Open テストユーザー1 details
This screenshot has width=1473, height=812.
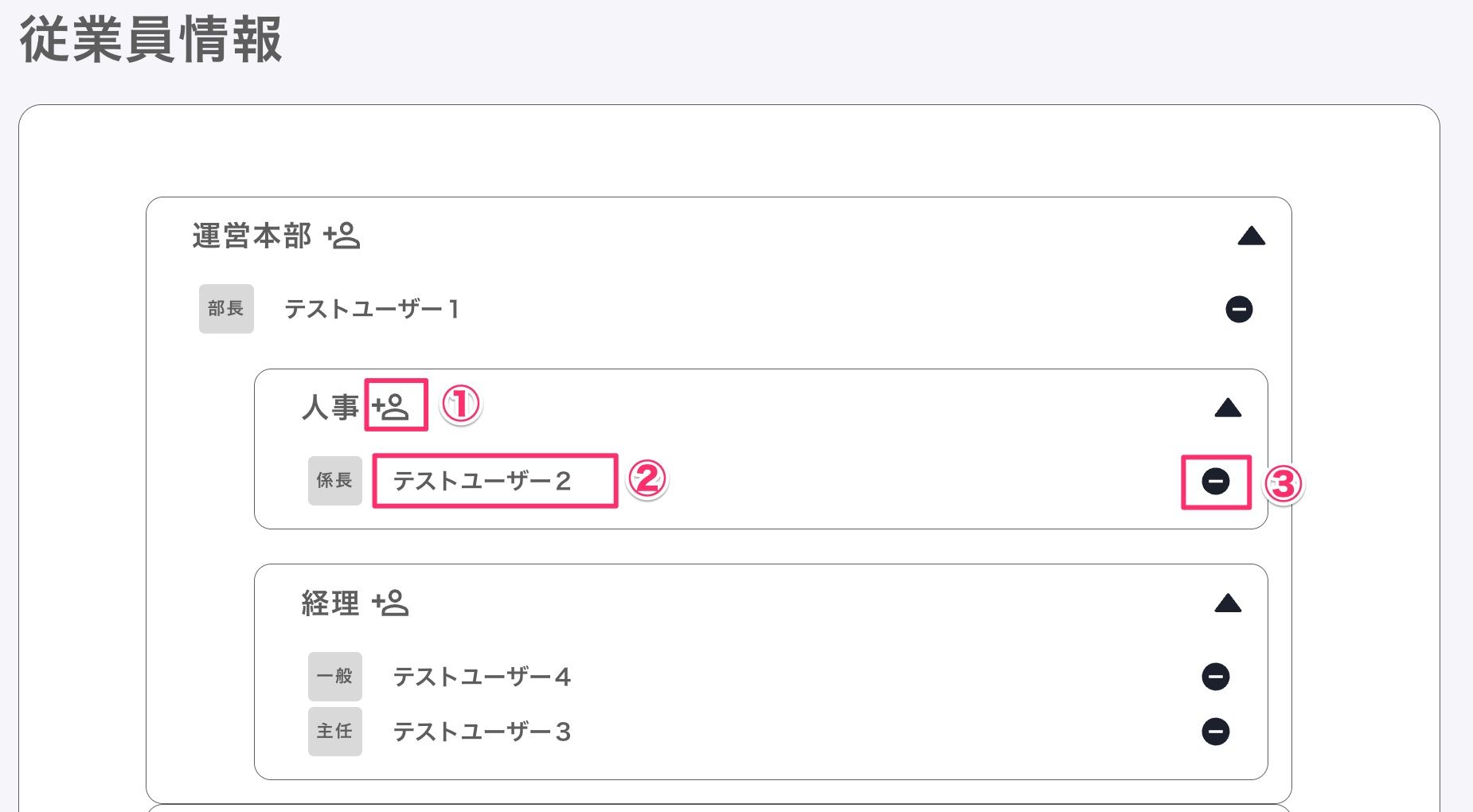(372, 309)
